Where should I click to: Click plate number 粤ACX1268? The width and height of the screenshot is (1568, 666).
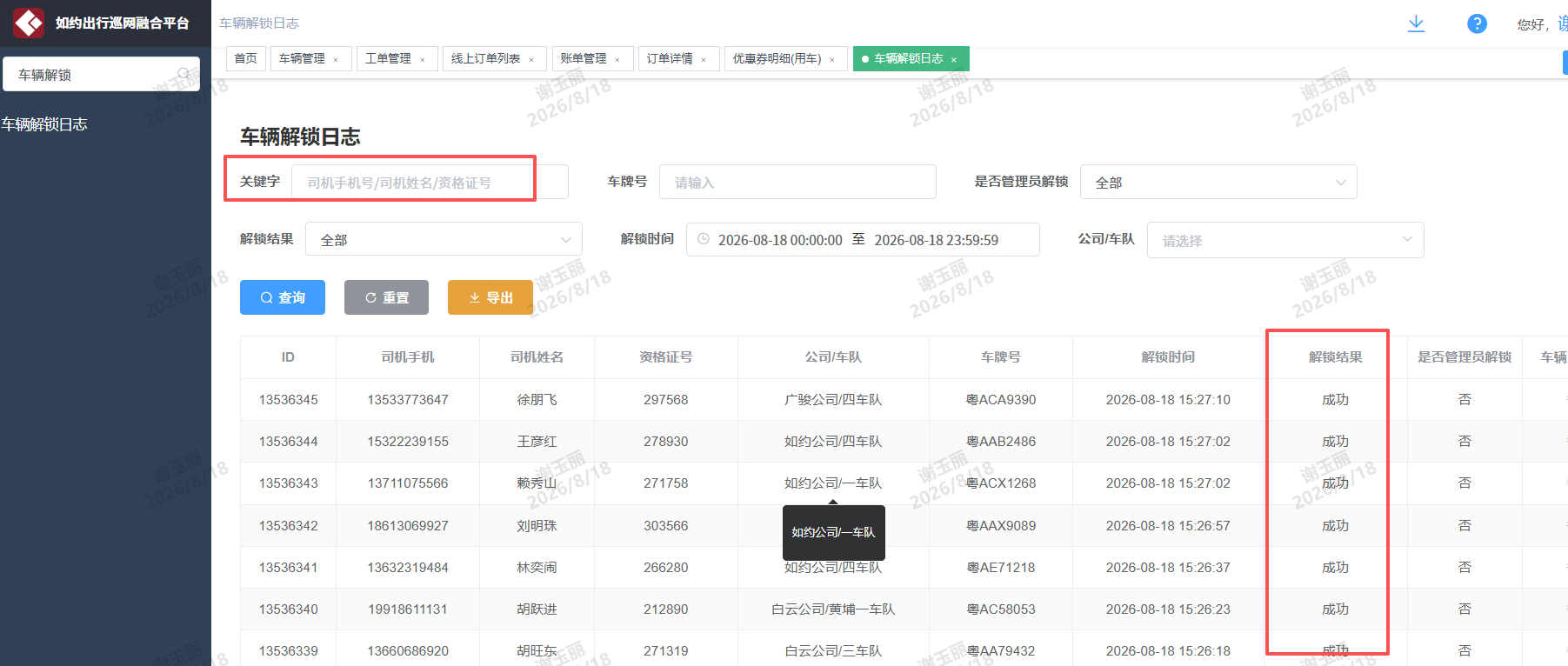[1001, 483]
